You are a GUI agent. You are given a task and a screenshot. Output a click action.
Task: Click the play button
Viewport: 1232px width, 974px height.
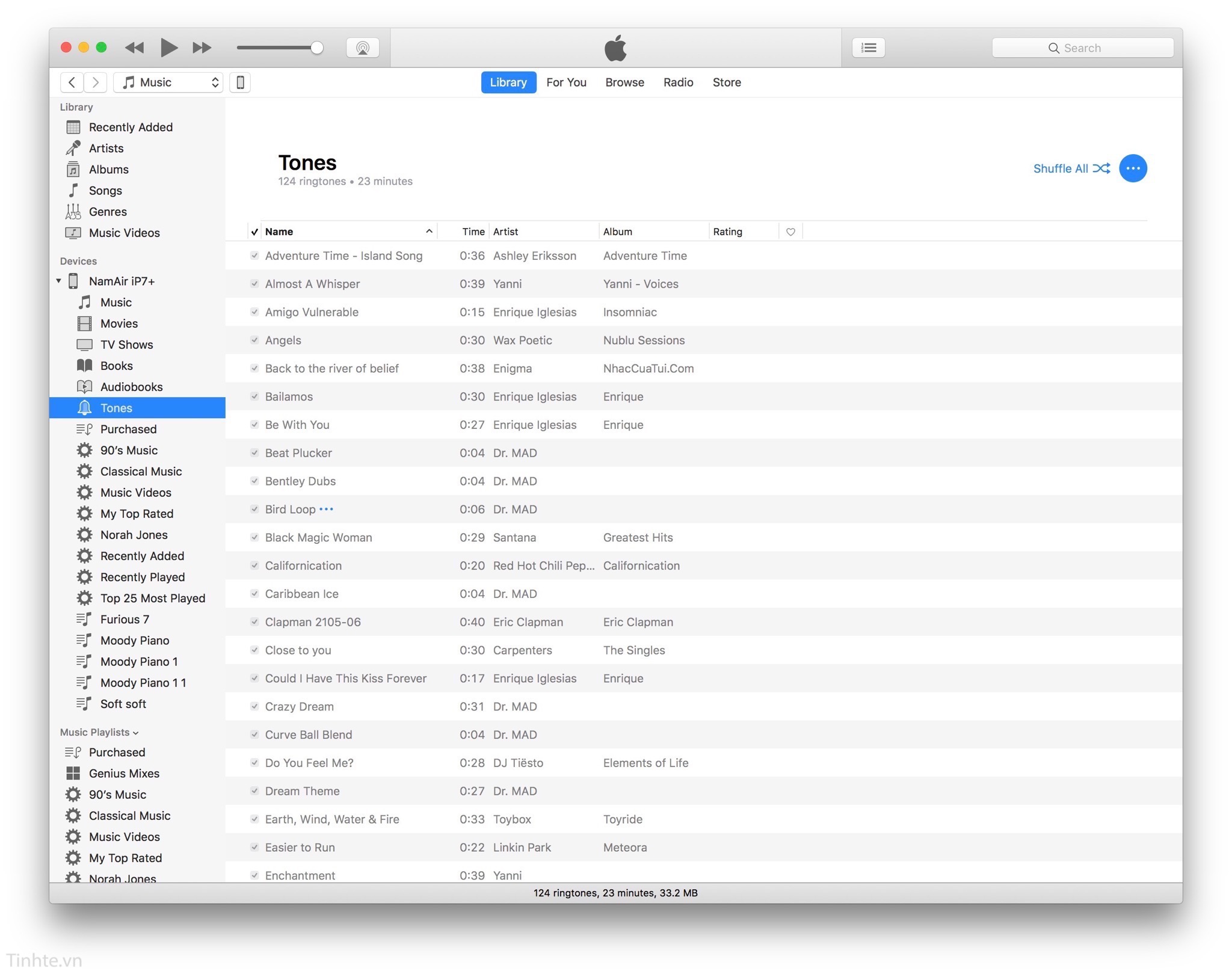click(x=169, y=48)
